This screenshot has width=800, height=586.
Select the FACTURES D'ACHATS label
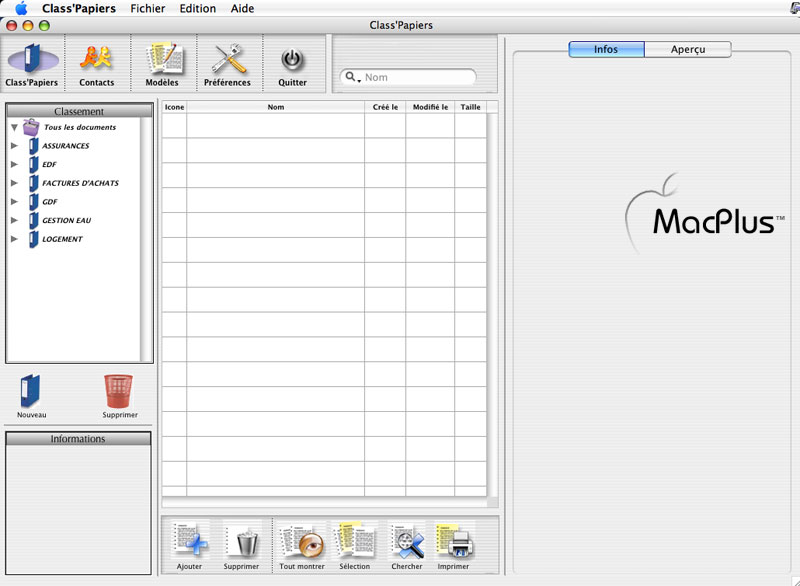(81, 183)
